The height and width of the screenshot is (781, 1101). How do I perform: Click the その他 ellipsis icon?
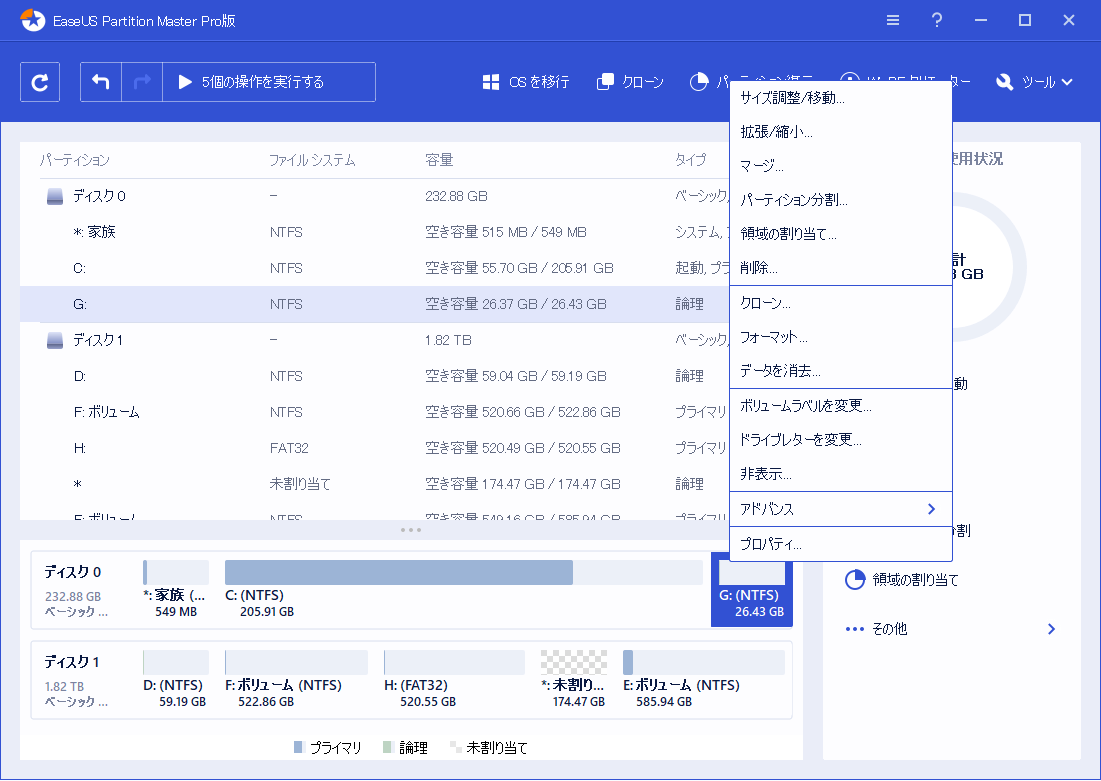click(x=855, y=629)
